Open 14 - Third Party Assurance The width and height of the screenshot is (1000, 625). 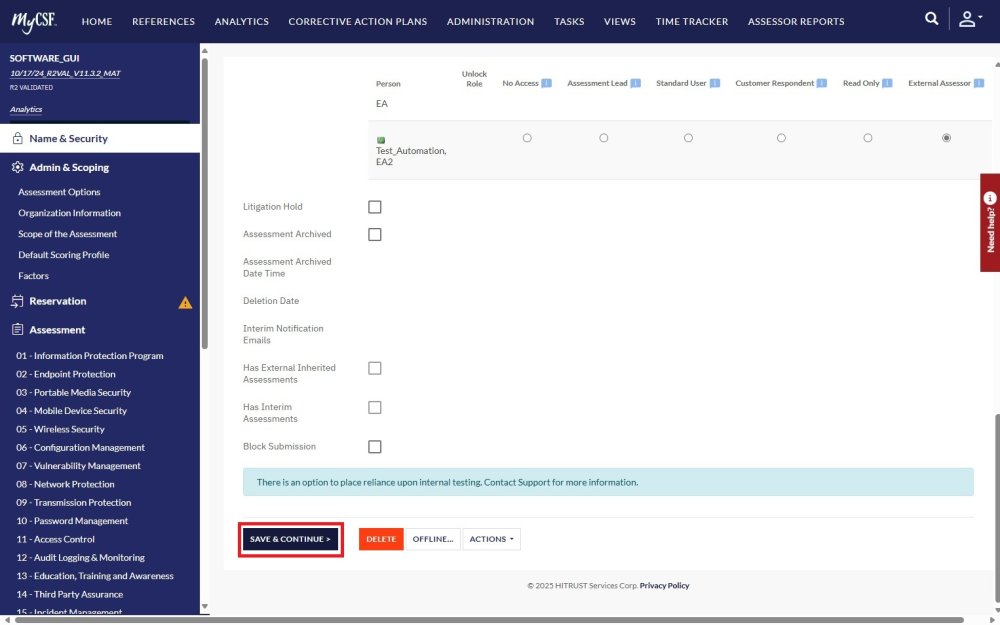[70, 594]
